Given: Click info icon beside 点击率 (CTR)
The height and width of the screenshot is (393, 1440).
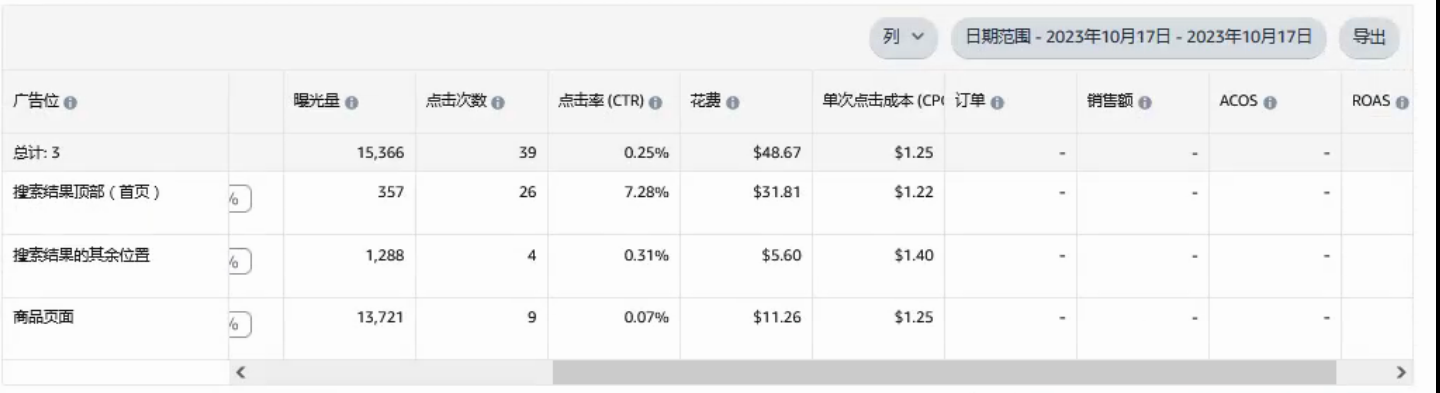Looking at the screenshot, I should coord(656,103).
